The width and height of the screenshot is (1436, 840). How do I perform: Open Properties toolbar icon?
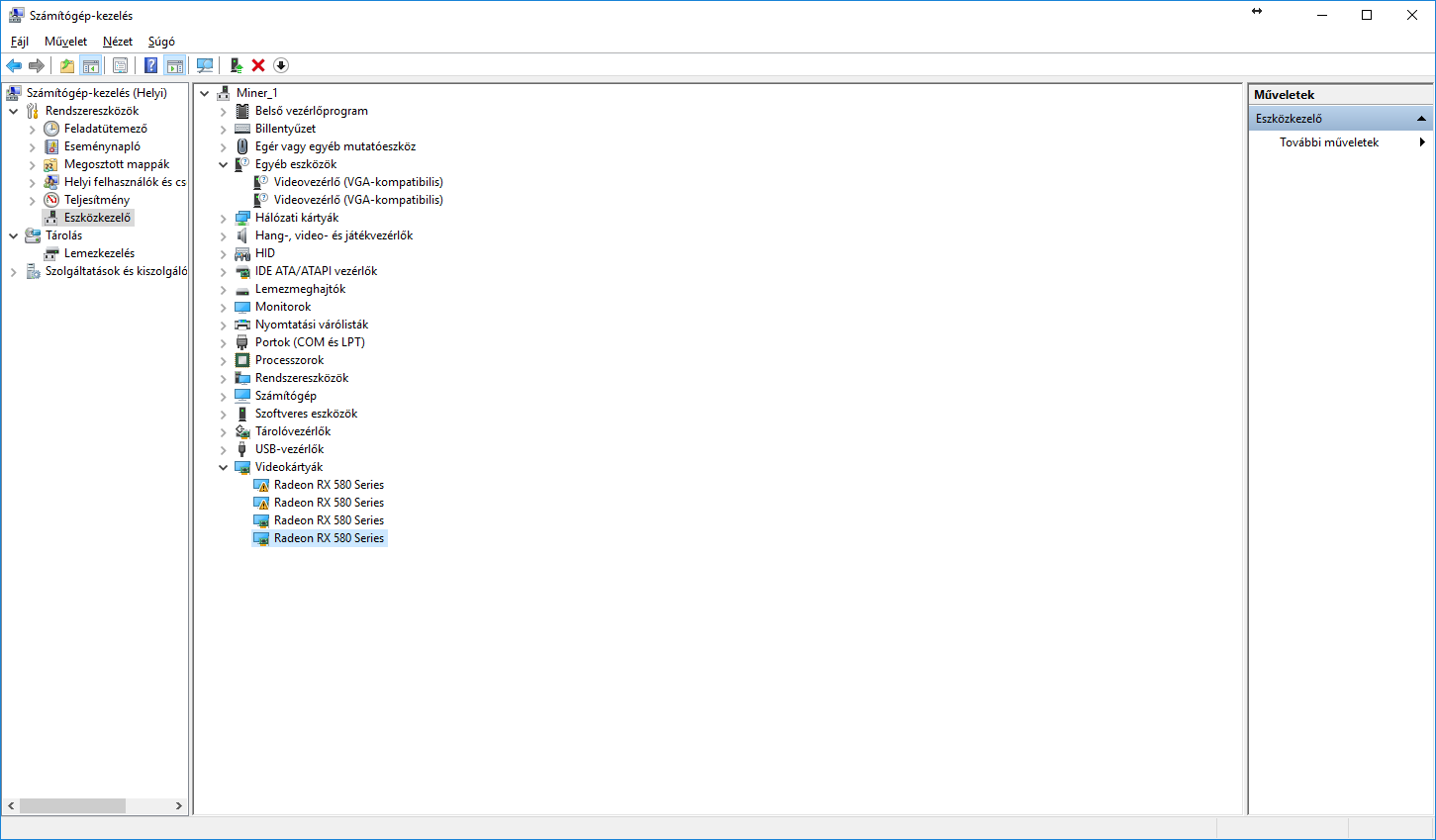pyautogui.click(x=120, y=65)
